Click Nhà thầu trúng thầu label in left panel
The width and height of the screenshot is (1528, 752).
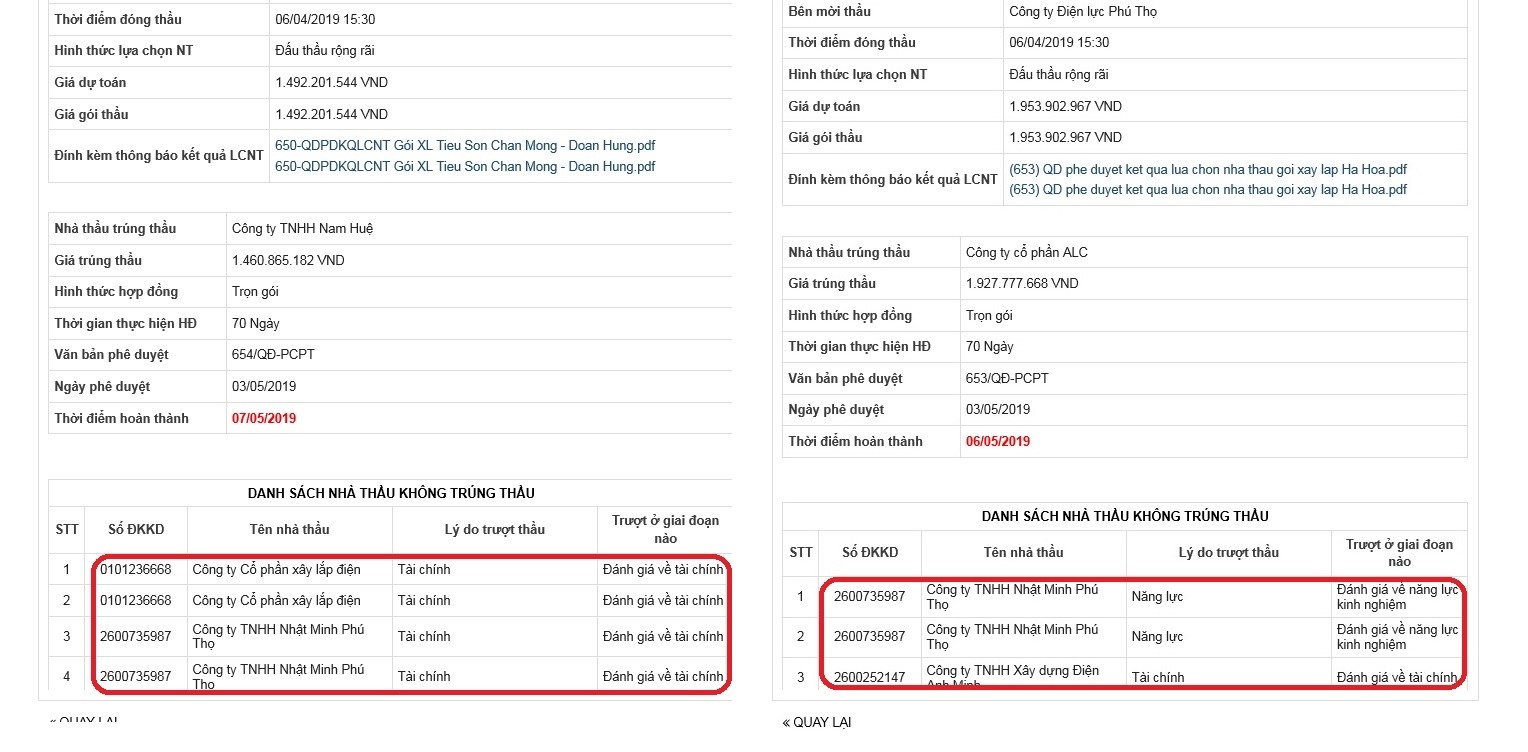click(x=115, y=229)
